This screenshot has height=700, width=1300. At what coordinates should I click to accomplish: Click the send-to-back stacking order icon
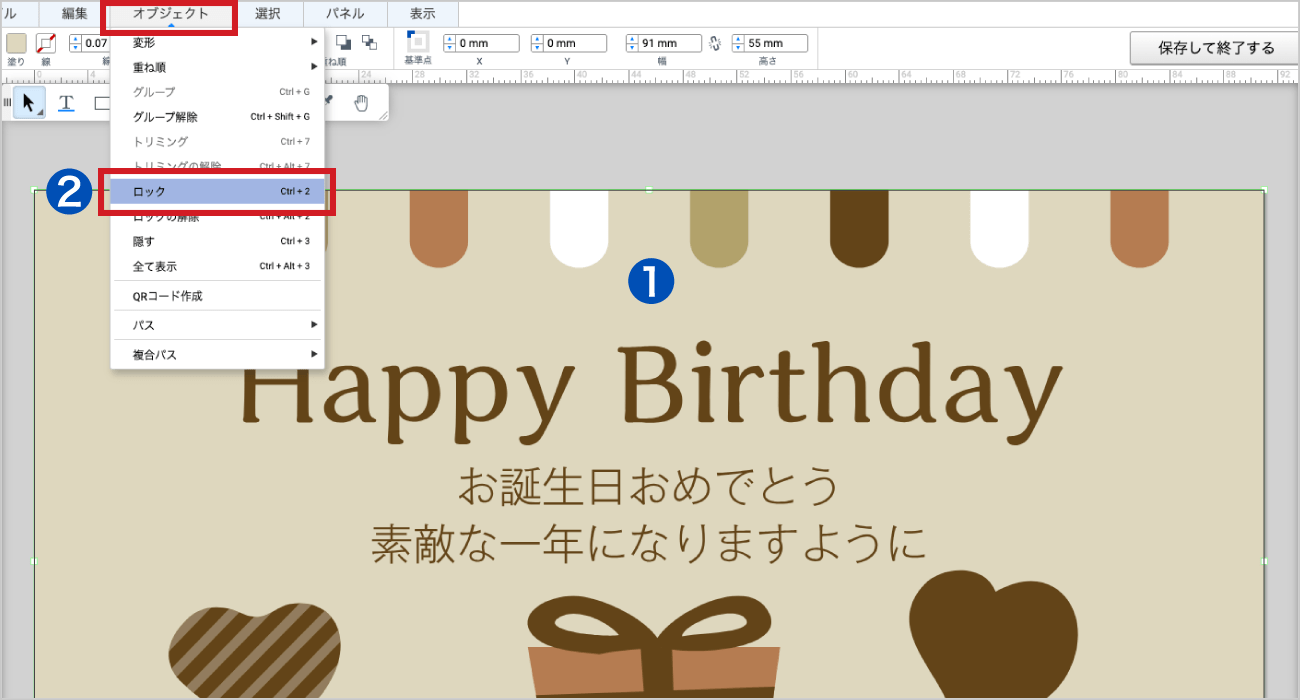[x=369, y=42]
